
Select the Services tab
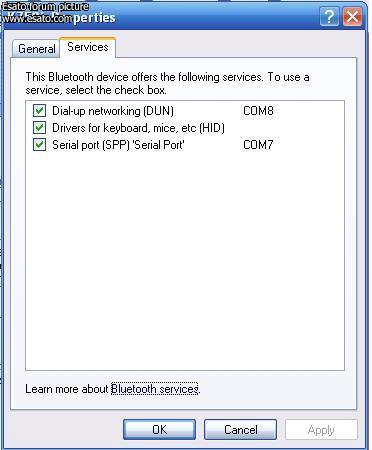click(88, 47)
